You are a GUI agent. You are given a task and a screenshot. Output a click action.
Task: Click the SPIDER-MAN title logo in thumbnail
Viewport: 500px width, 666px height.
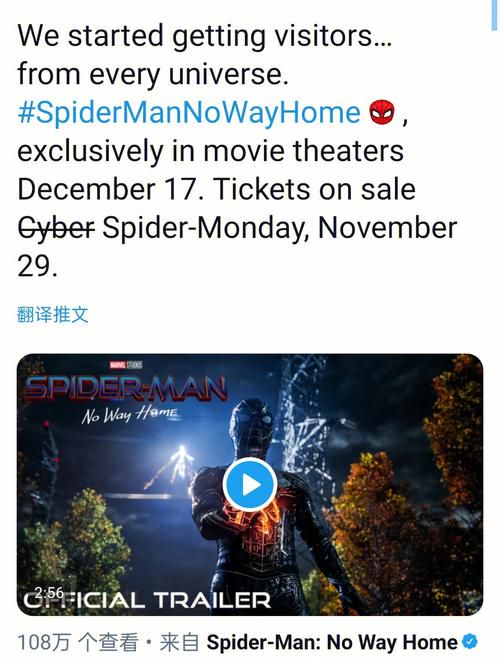[x=126, y=388]
